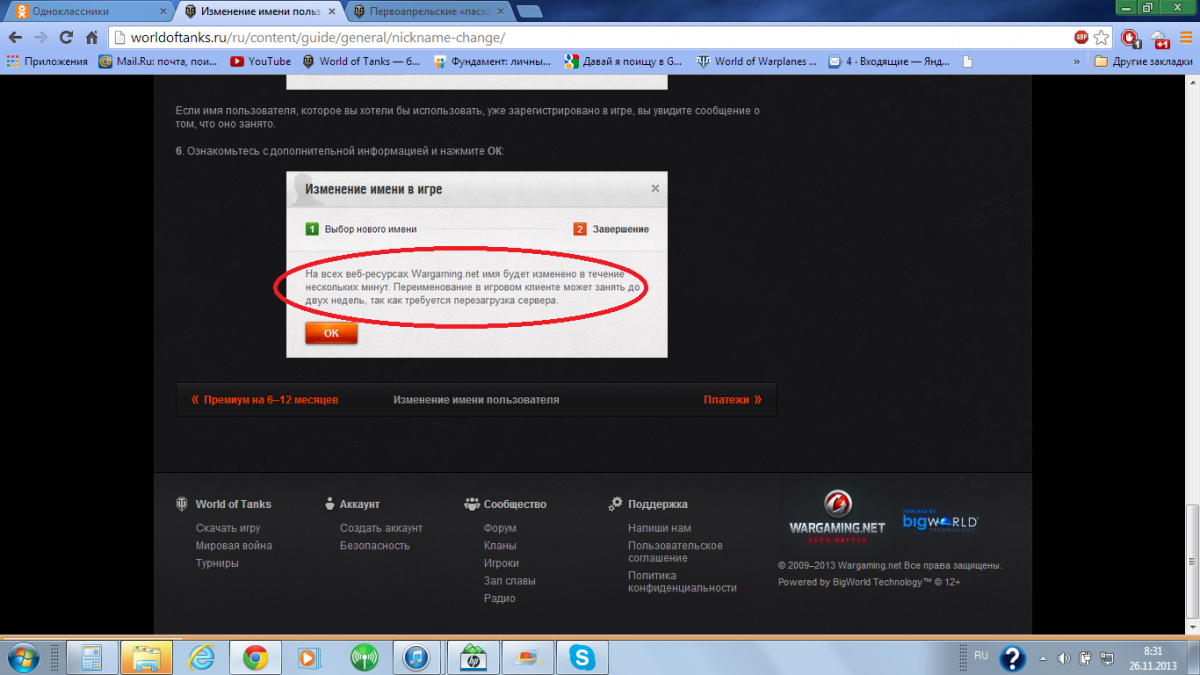Switch to Chrome in the taskbar
1200x675 pixels.
(255, 657)
